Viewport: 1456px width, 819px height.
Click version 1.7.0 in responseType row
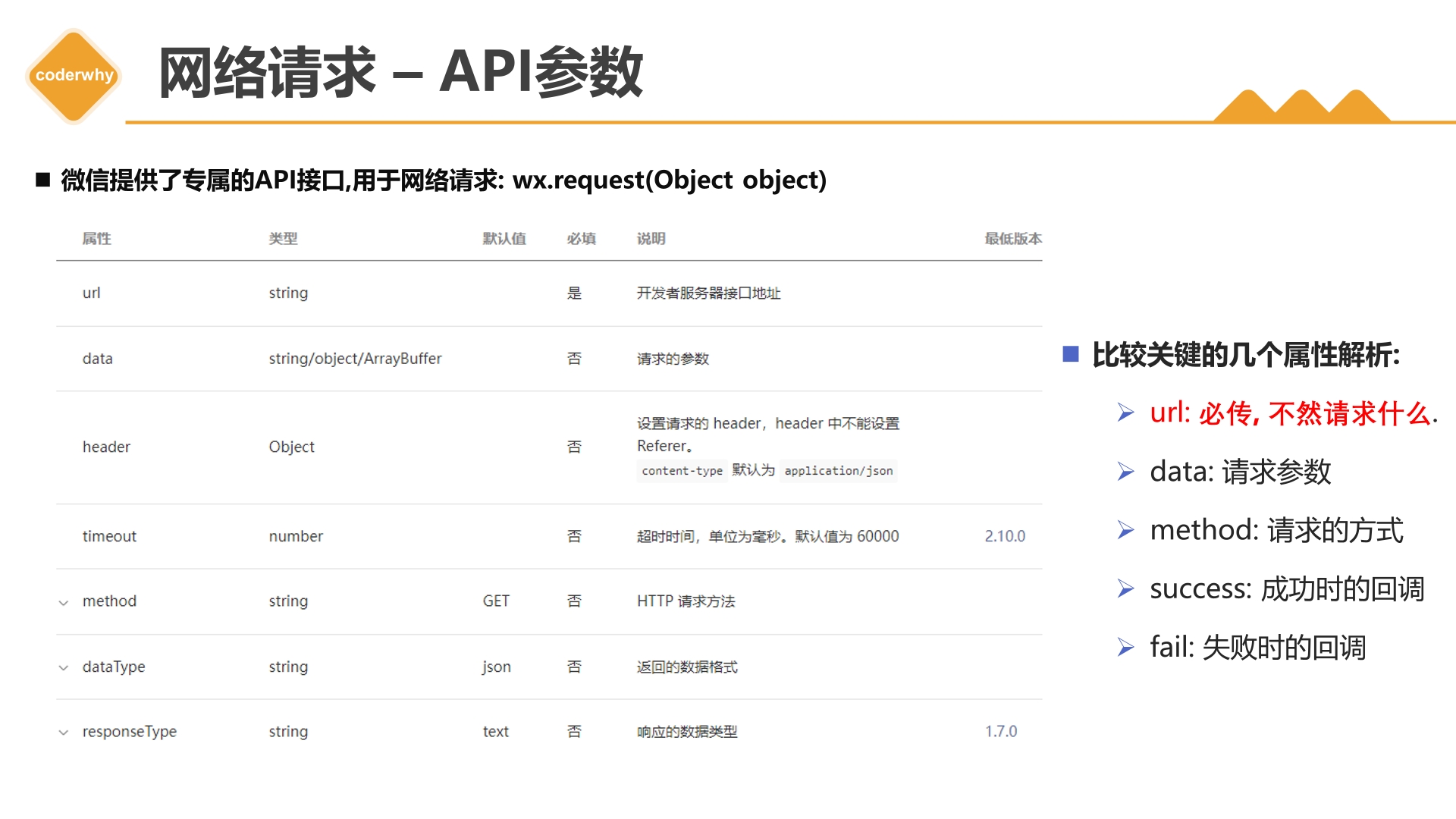(x=1001, y=732)
